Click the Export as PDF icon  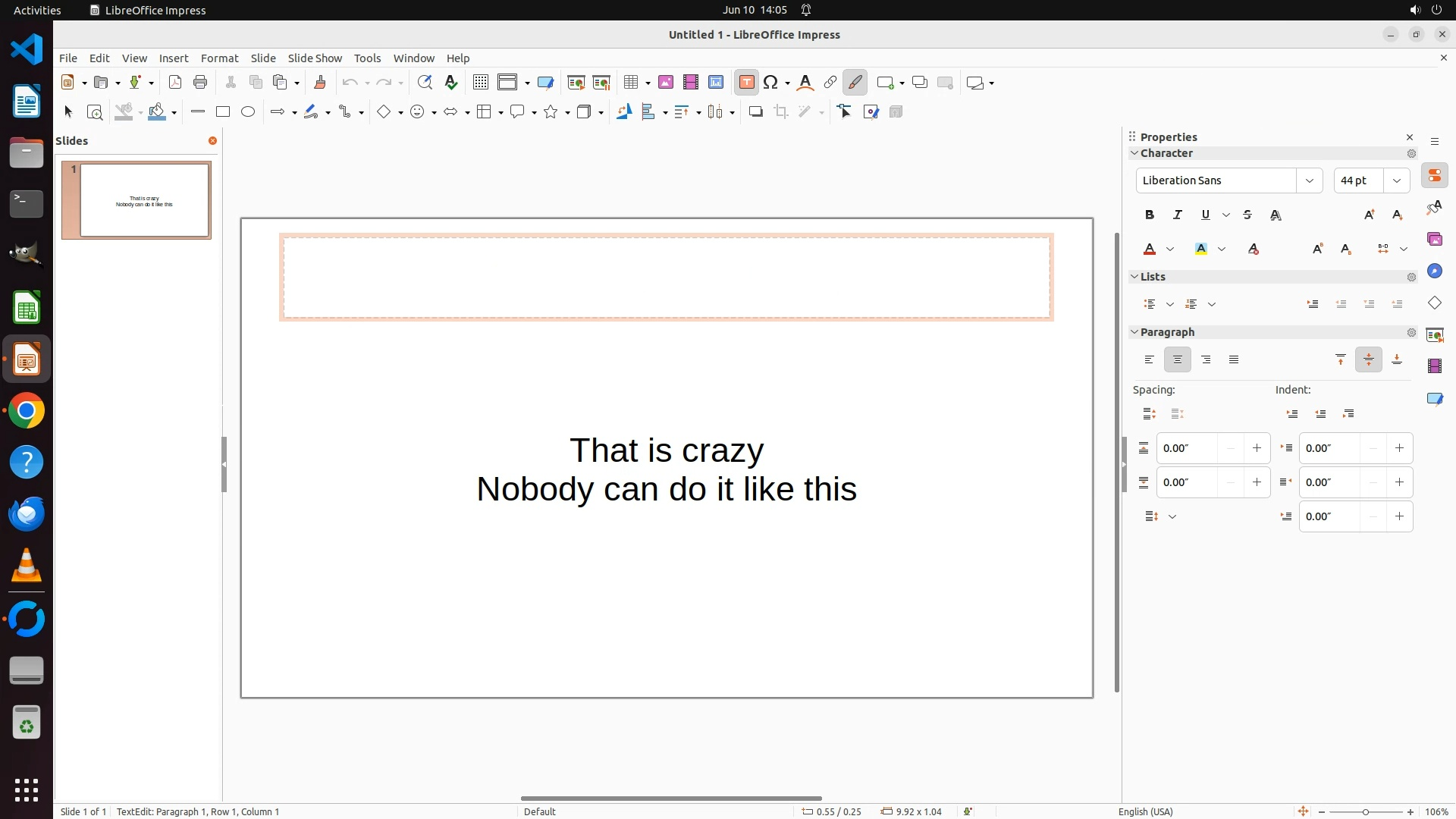click(175, 83)
